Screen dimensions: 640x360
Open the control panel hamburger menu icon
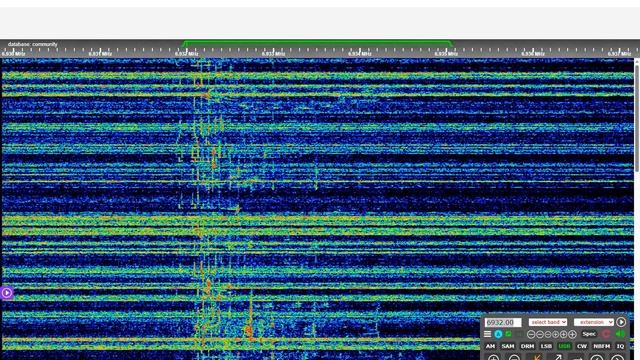(x=487, y=334)
